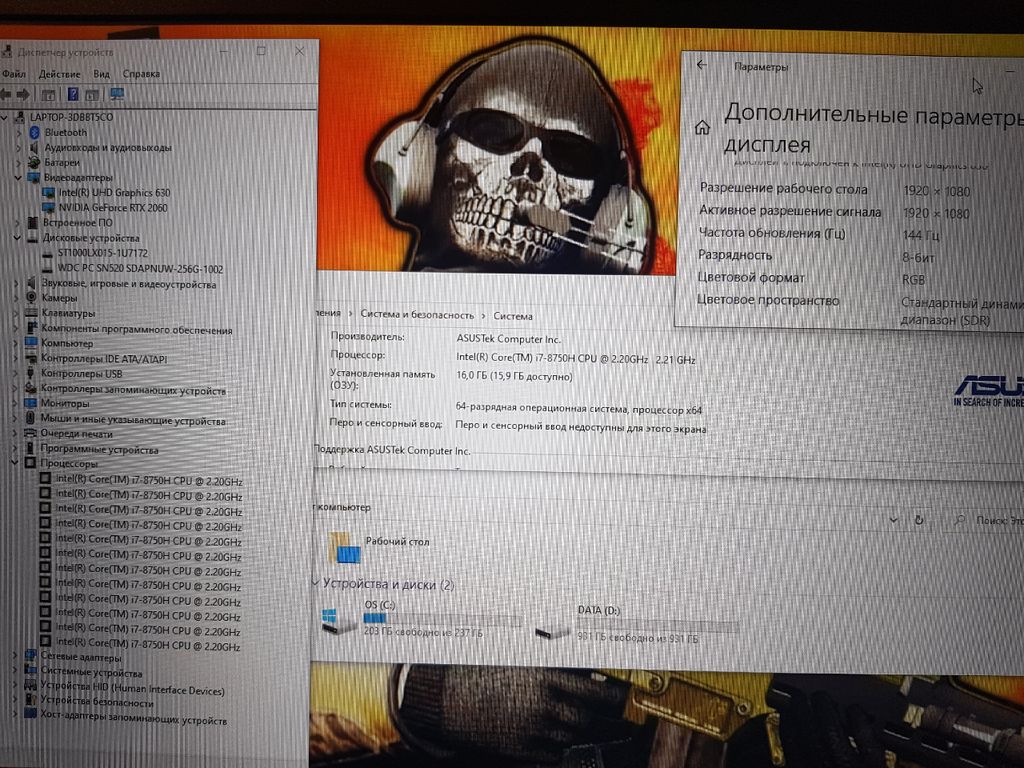Select the WDC PC SN520 disk drive
Image resolution: width=1024 pixels, height=768 pixels.
pos(140,269)
